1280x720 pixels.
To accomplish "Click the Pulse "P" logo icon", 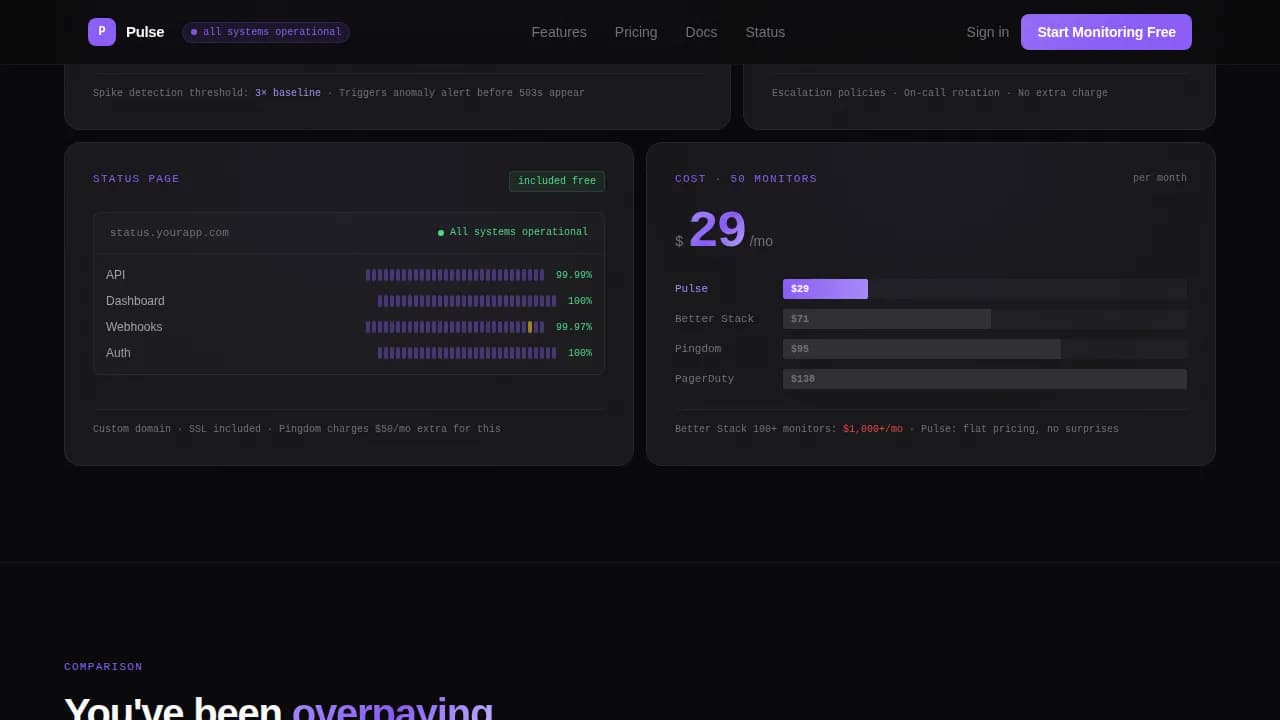I will 101,31.
